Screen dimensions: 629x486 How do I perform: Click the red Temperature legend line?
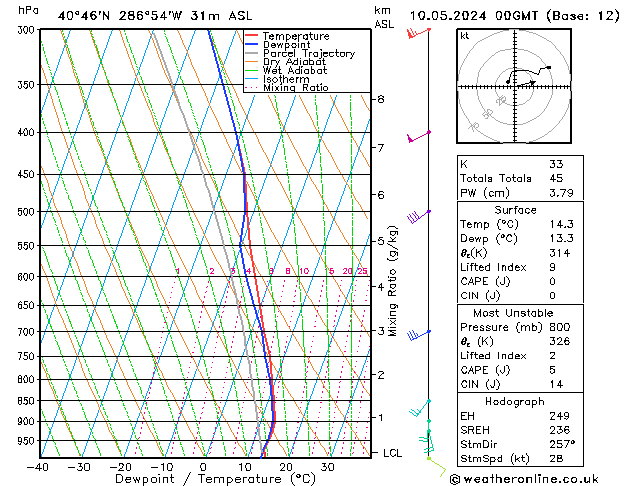(251, 36)
